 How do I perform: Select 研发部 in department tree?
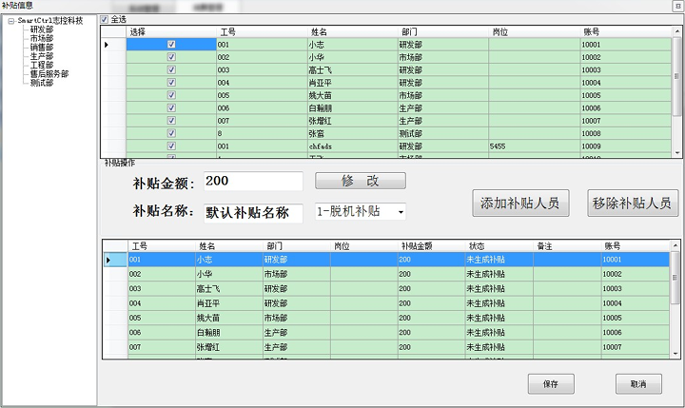pyautogui.click(x=42, y=29)
